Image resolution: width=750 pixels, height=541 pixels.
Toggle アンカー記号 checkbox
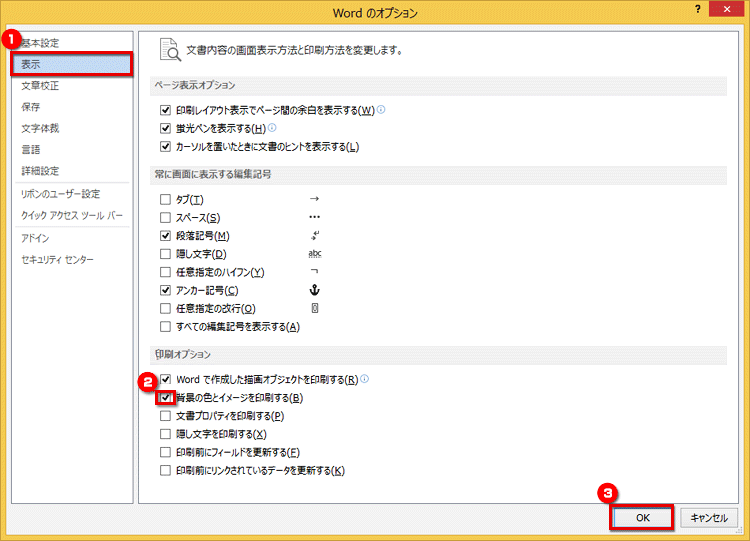click(x=165, y=290)
